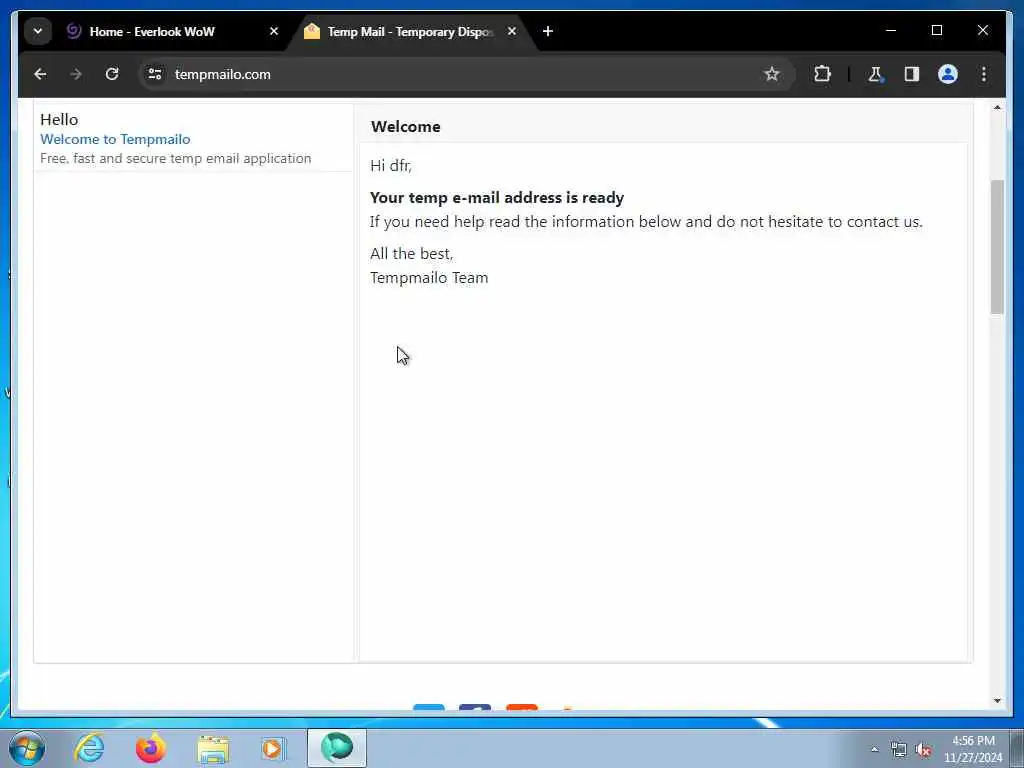1024x768 pixels.
Task: Open the Extensions puzzle icon
Action: pos(822,74)
